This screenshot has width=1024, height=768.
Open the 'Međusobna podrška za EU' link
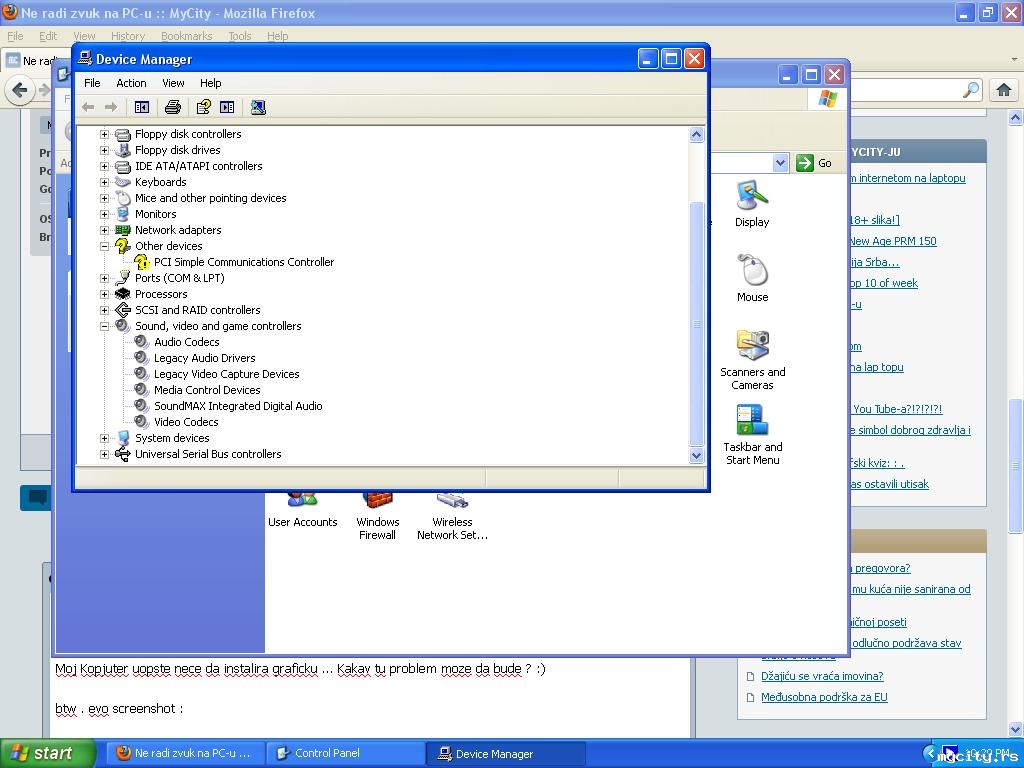point(824,697)
